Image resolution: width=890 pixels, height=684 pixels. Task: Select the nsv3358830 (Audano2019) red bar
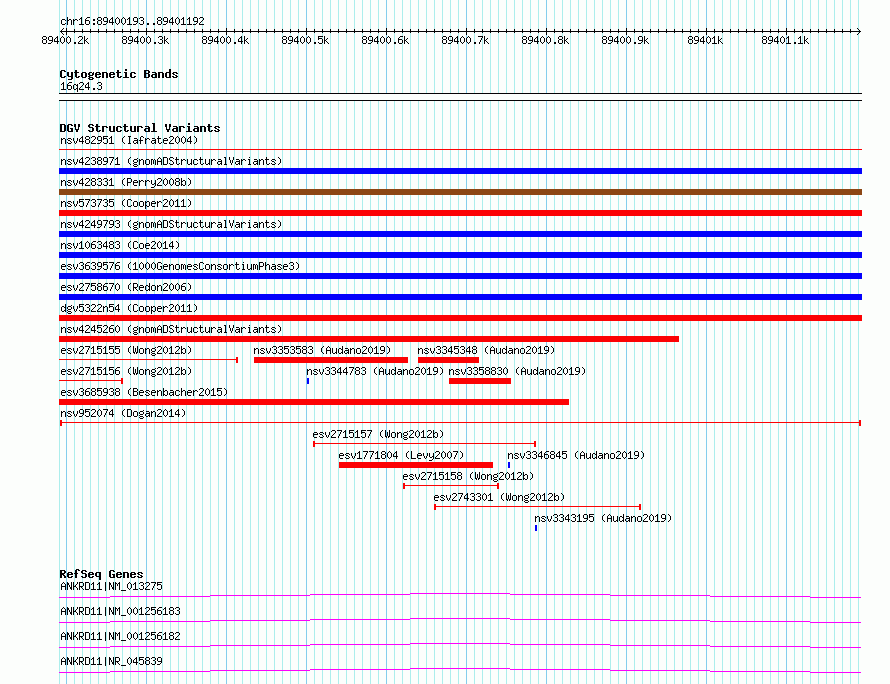coord(480,381)
